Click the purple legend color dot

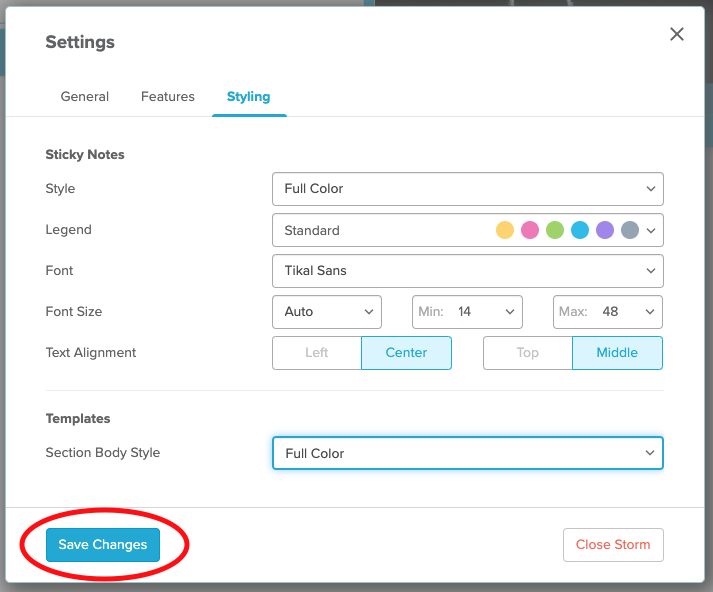pyautogui.click(x=605, y=230)
